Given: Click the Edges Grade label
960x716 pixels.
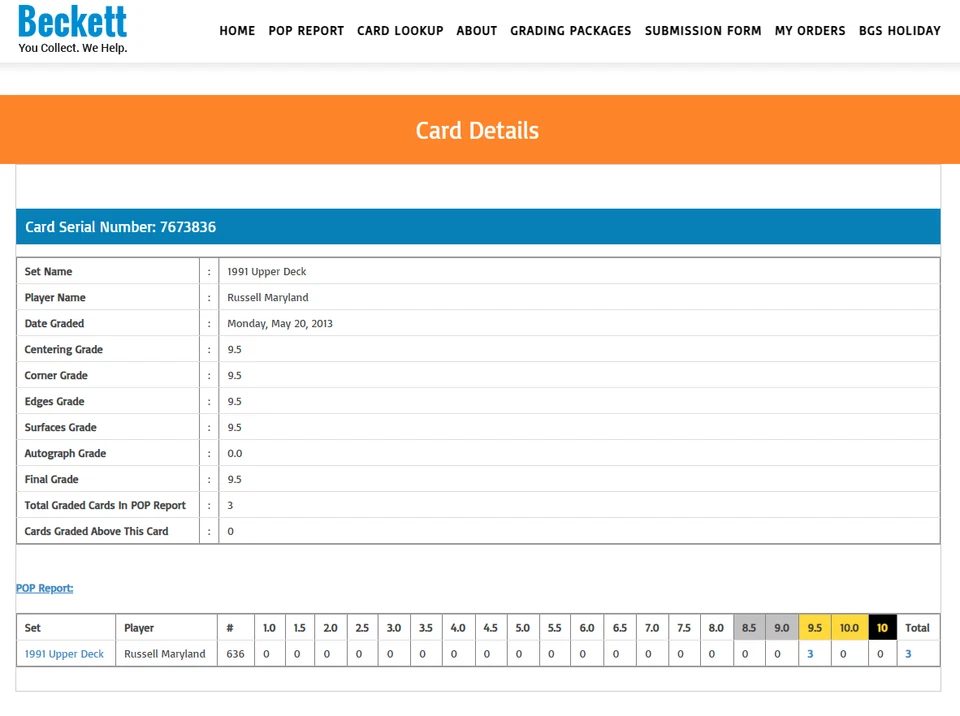Looking at the screenshot, I should tap(54, 401).
